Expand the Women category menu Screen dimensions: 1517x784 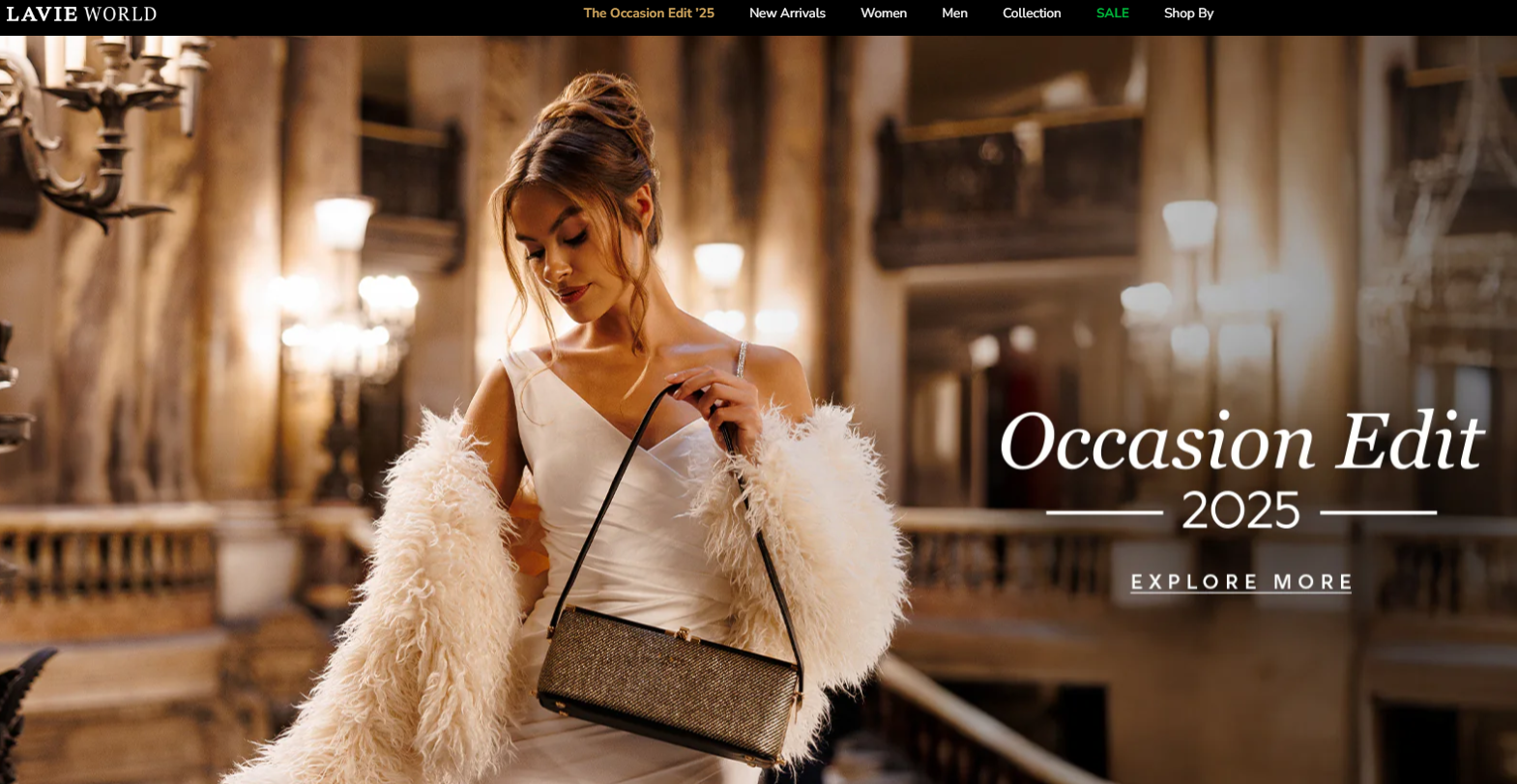(883, 14)
